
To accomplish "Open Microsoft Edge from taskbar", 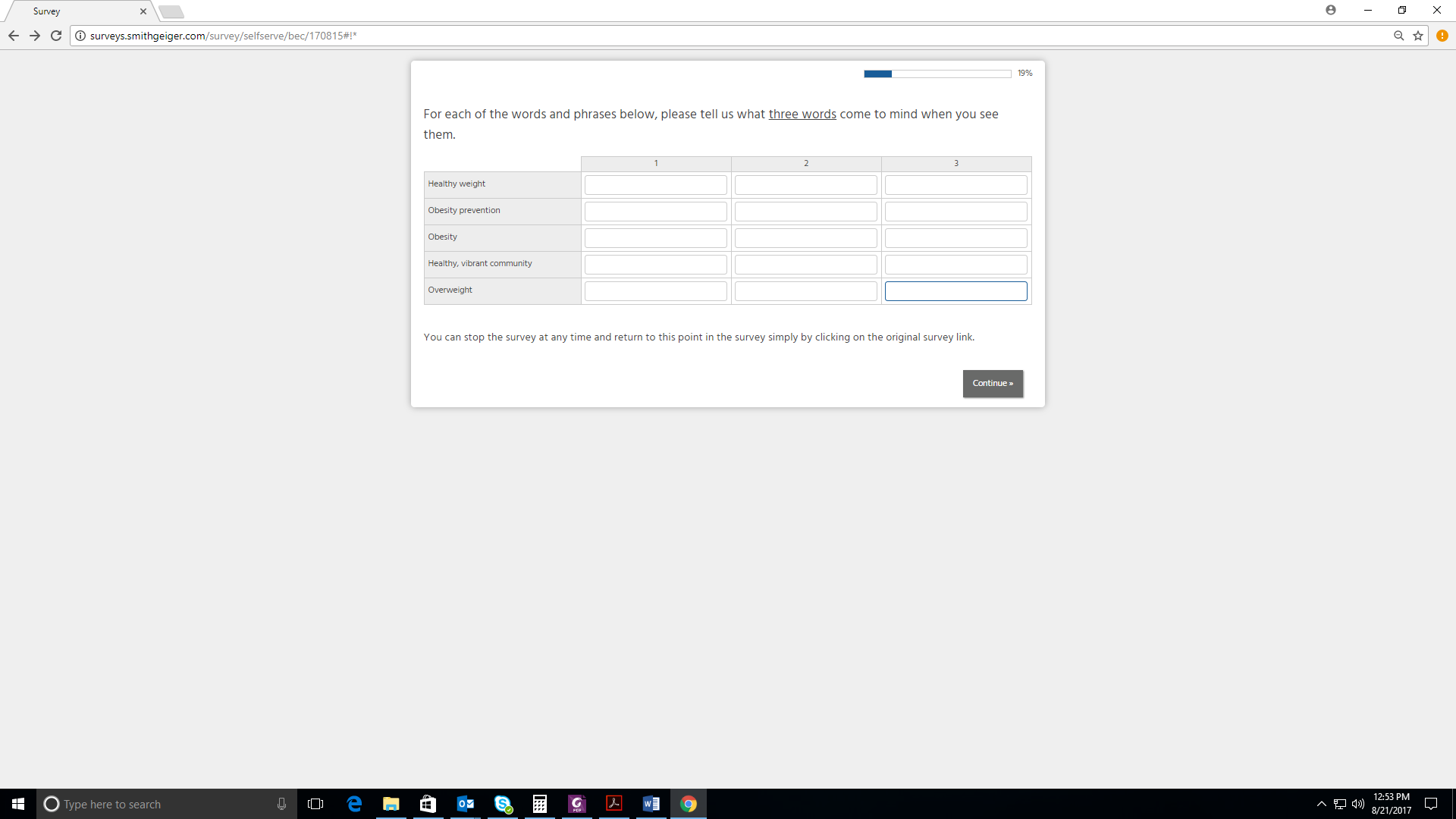I will (354, 804).
